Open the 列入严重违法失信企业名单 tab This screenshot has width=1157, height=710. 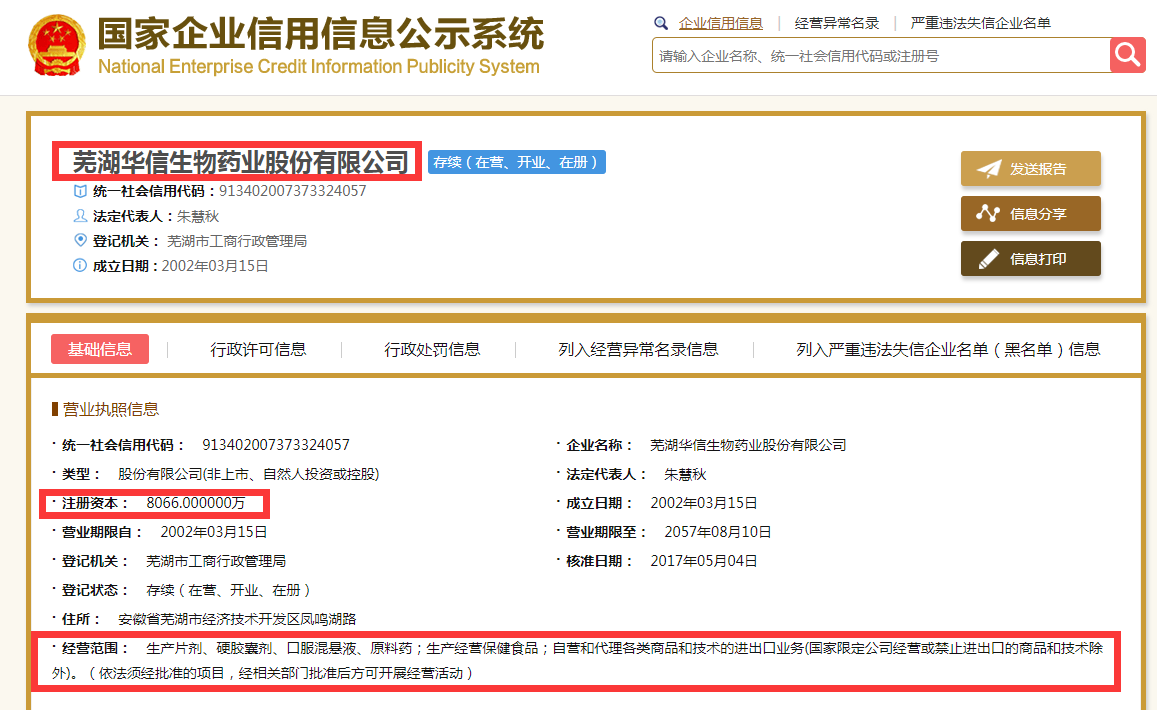[947, 349]
